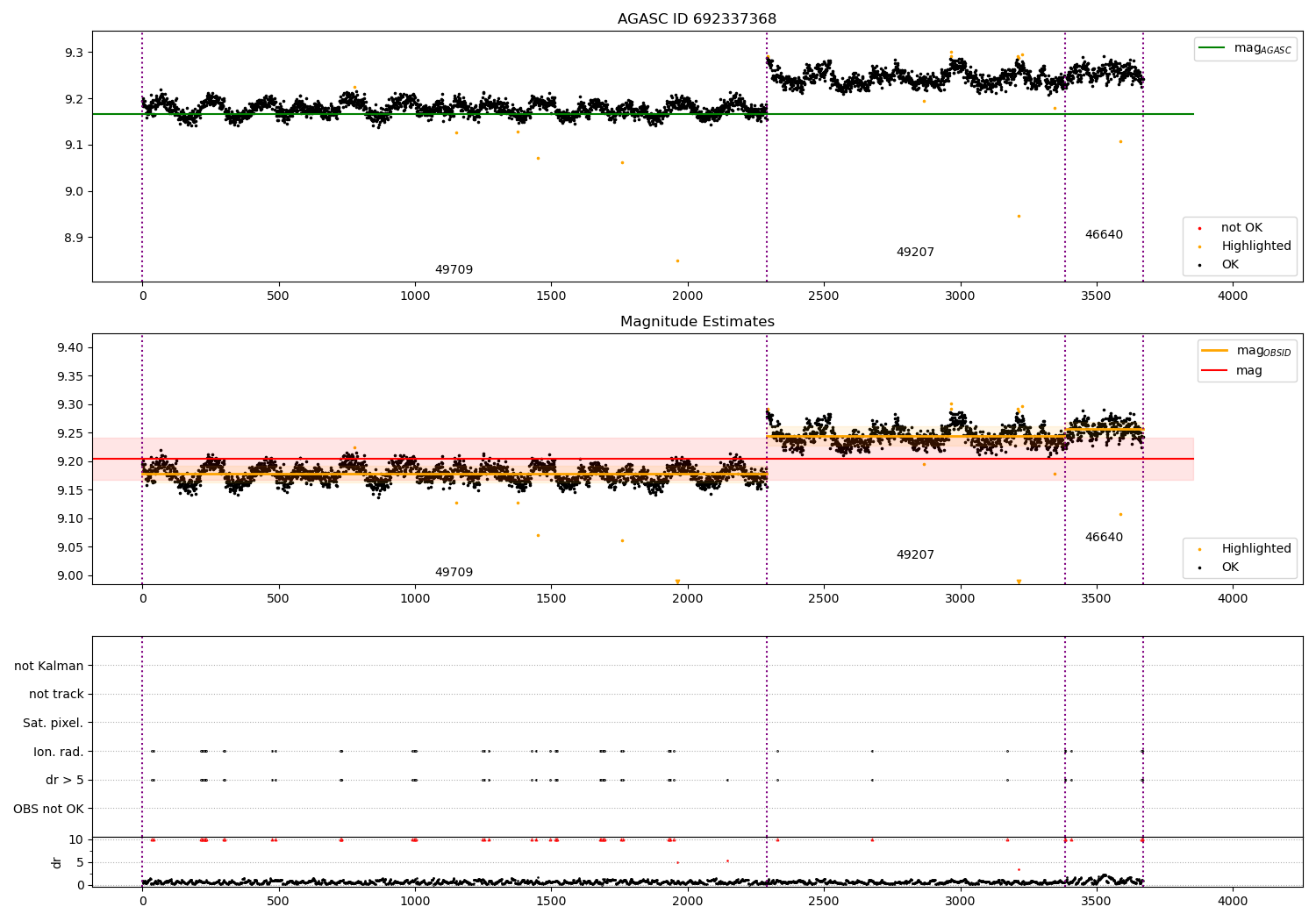The width and height of the screenshot is (1316, 921).
Task: Click the 9.3 tick on AGASC ID plot
Action: (74, 53)
